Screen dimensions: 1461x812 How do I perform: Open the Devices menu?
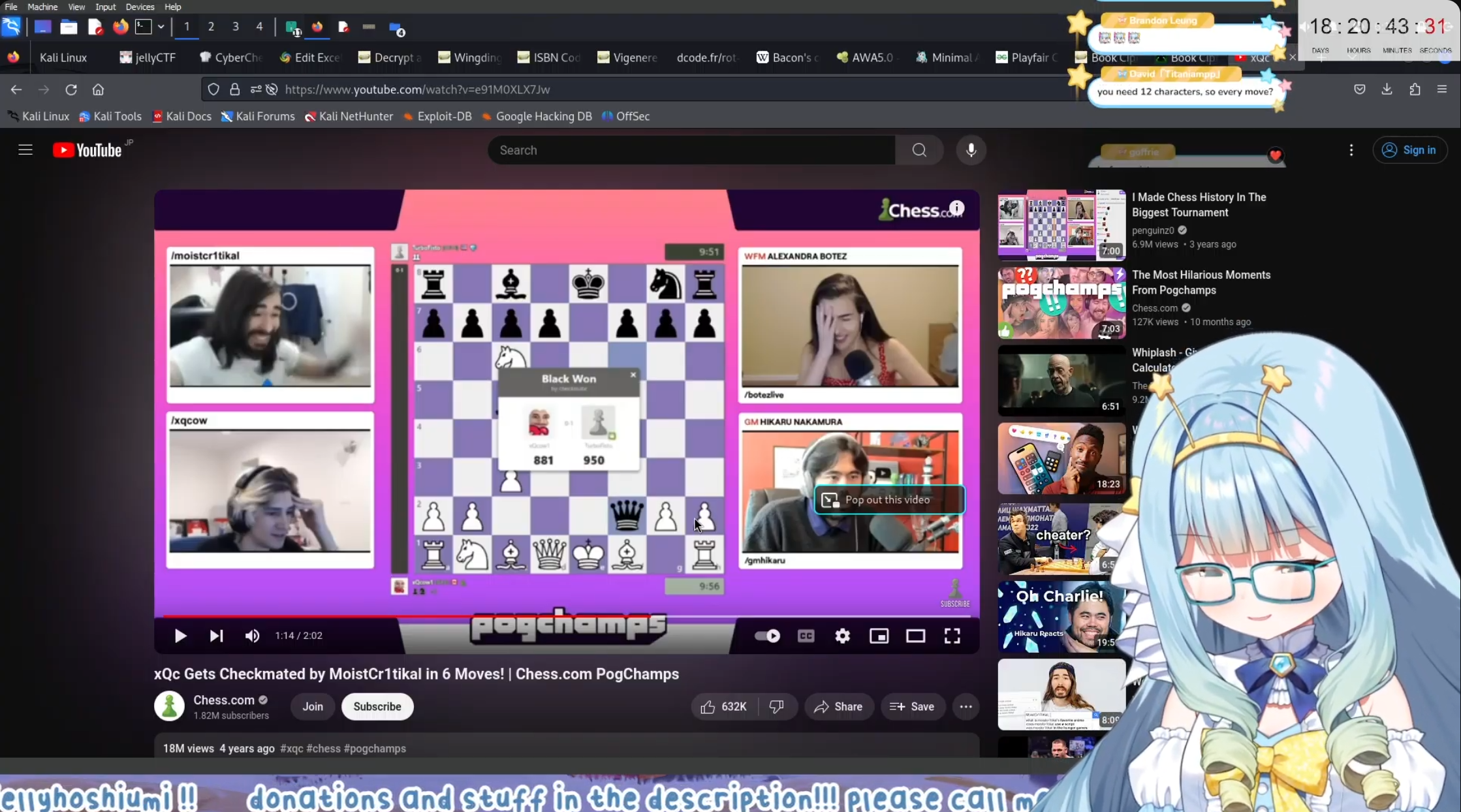pos(140,7)
